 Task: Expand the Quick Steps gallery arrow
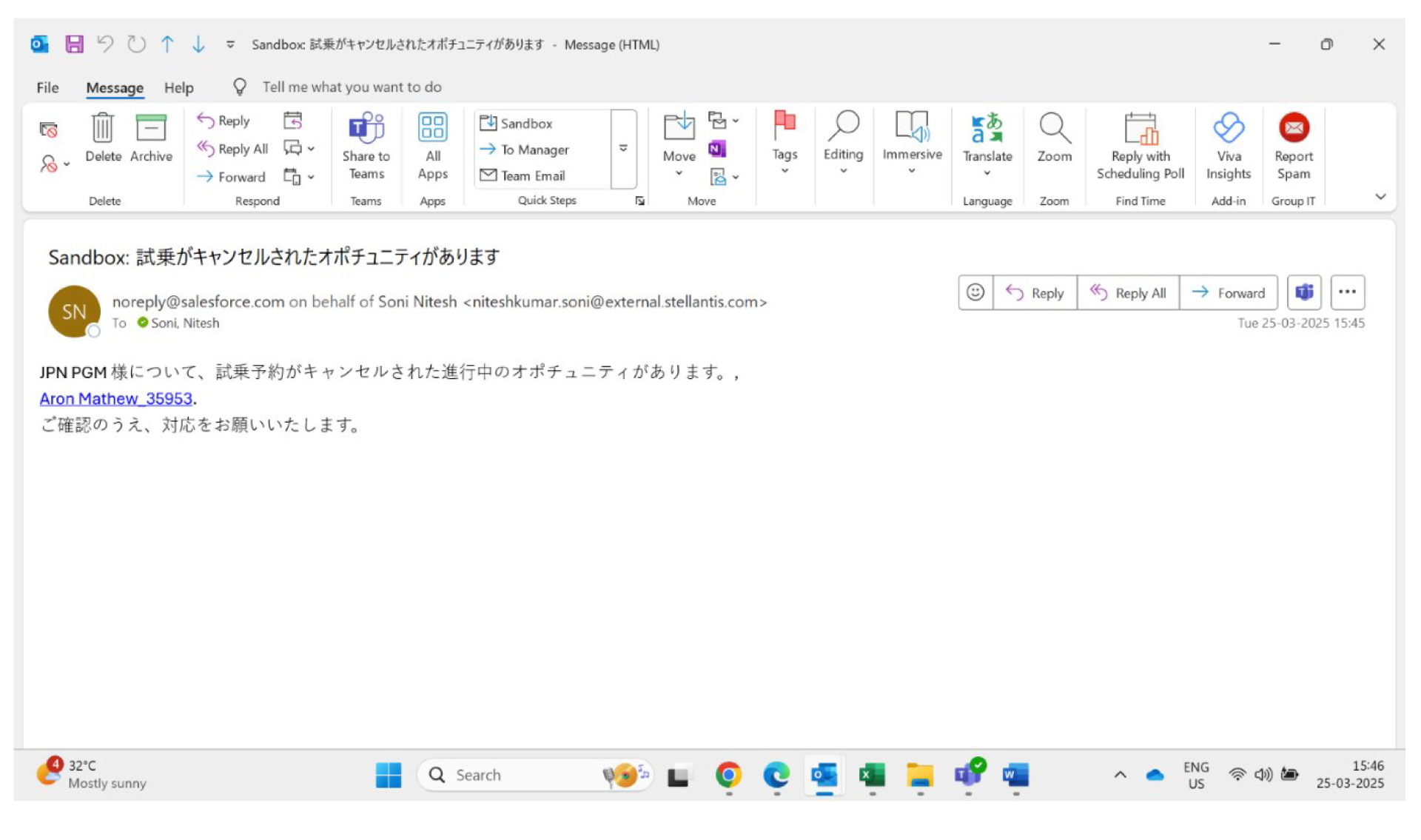623,149
